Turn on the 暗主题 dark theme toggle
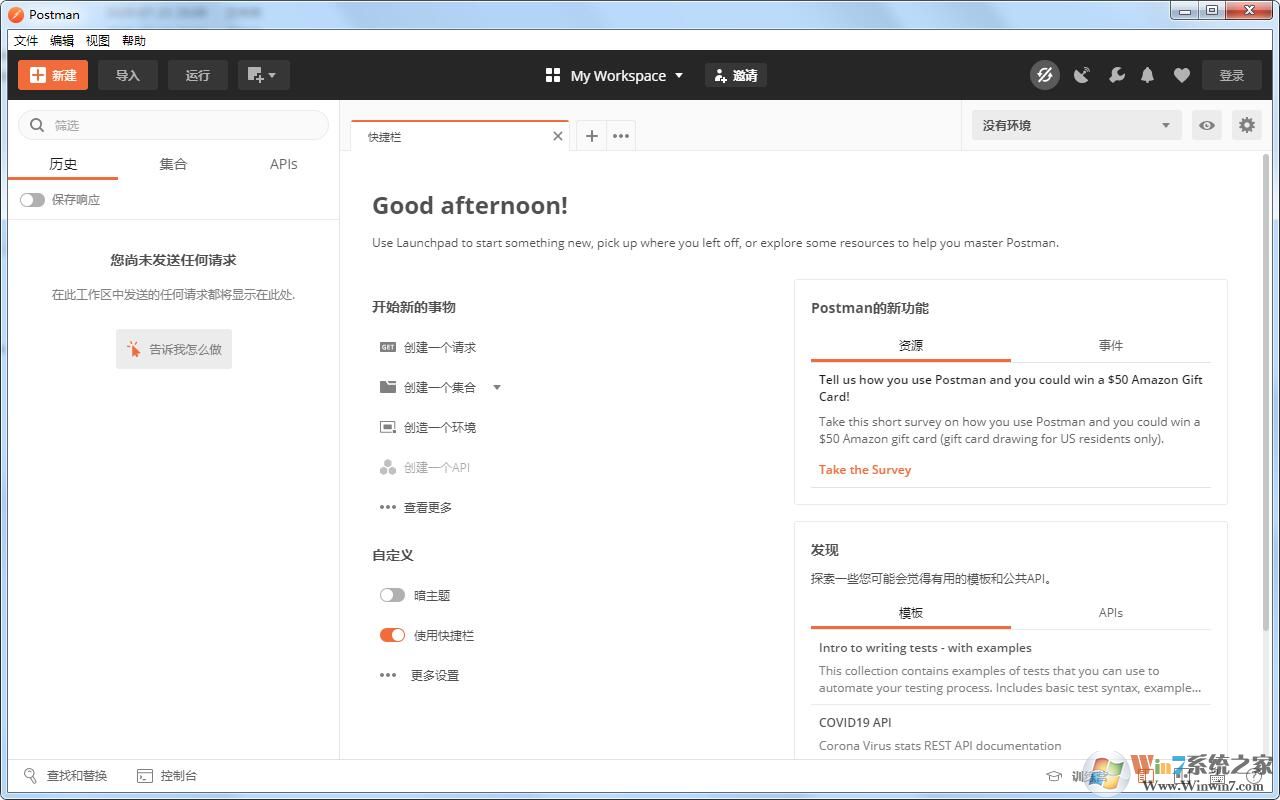The width and height of the screenshot is (1280, 800). [x=392, y=595]
